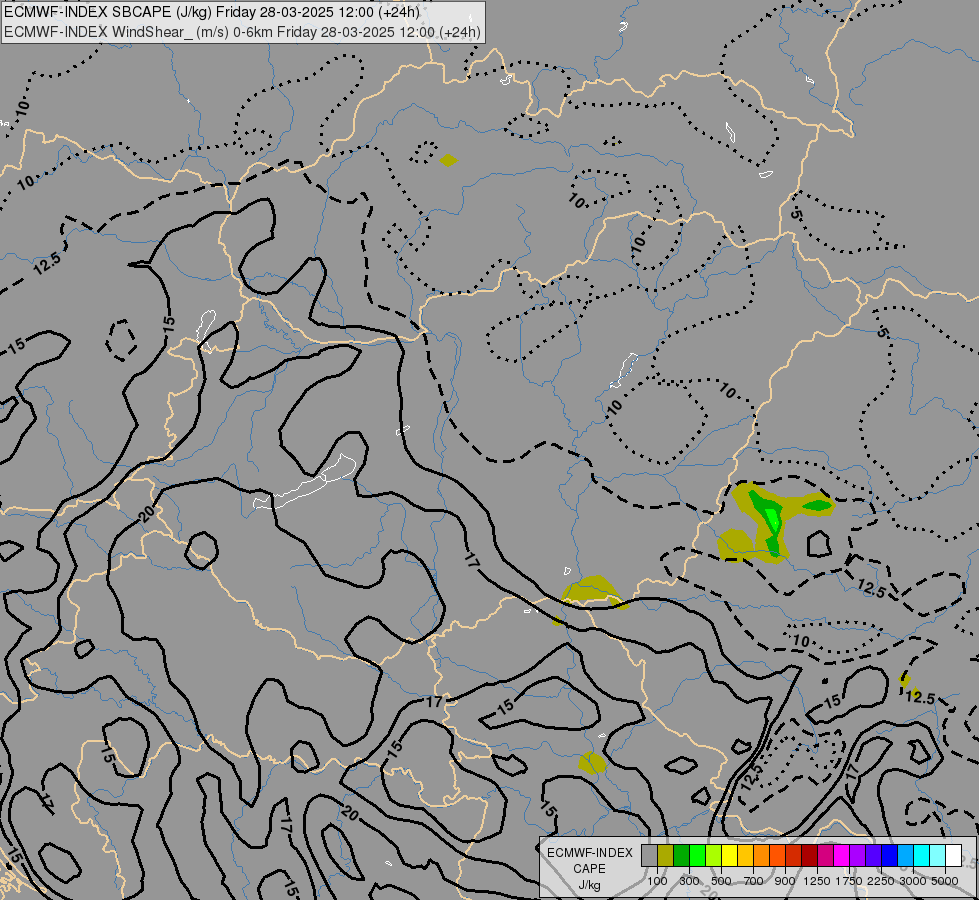979x900 pixels.
Task: Click the small olive diamond CAPE patch near the map's upper edge
Action: [448, 161]
